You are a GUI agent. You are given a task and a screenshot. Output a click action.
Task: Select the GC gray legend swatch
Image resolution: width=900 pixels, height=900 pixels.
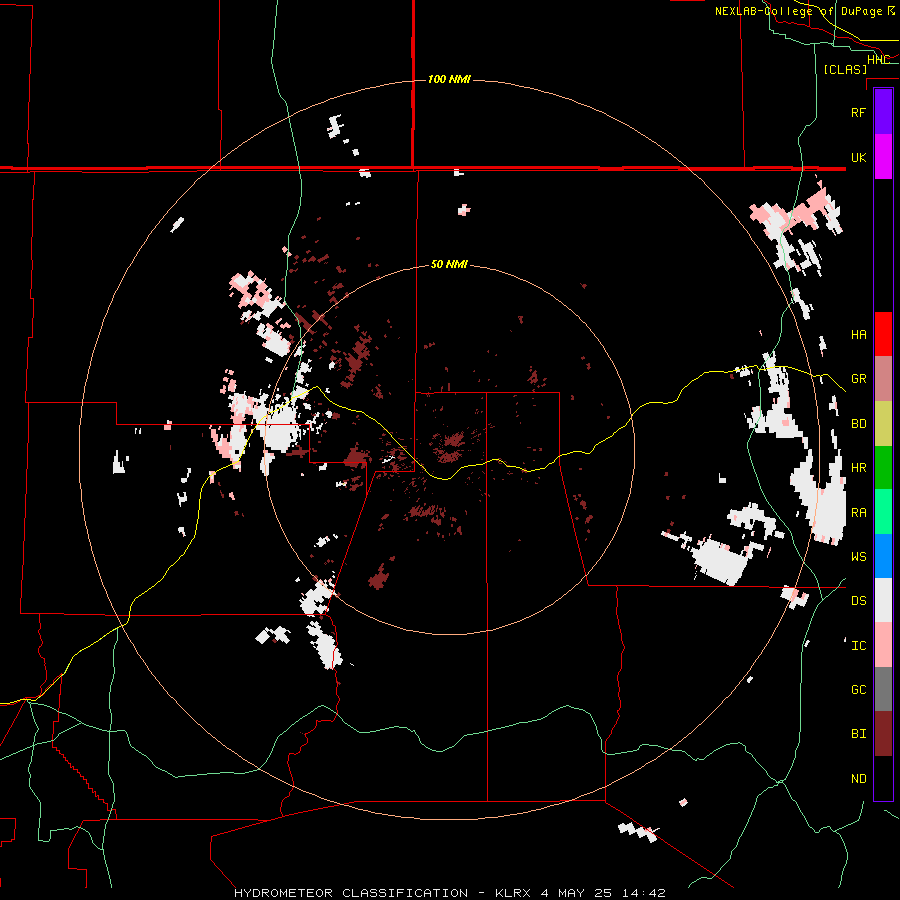click(x=883, y=689)
